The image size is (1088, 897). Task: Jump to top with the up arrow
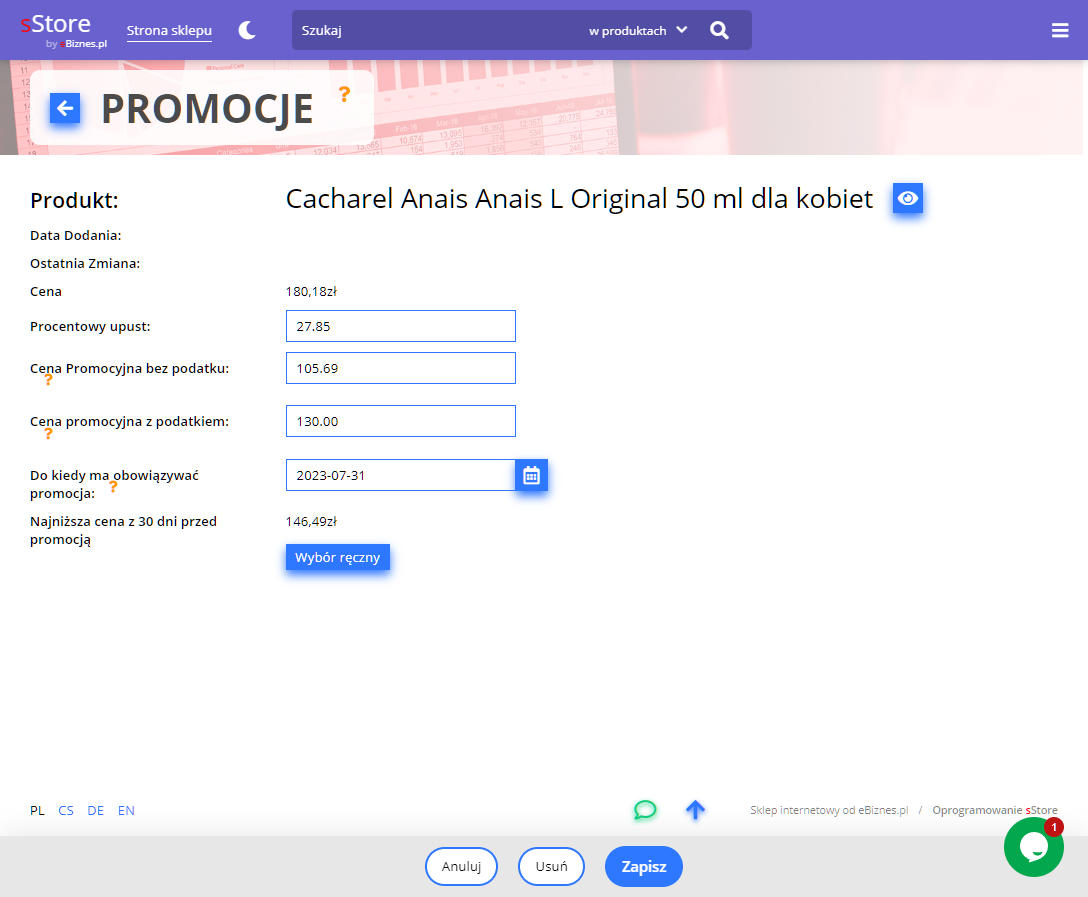(695, 810)
